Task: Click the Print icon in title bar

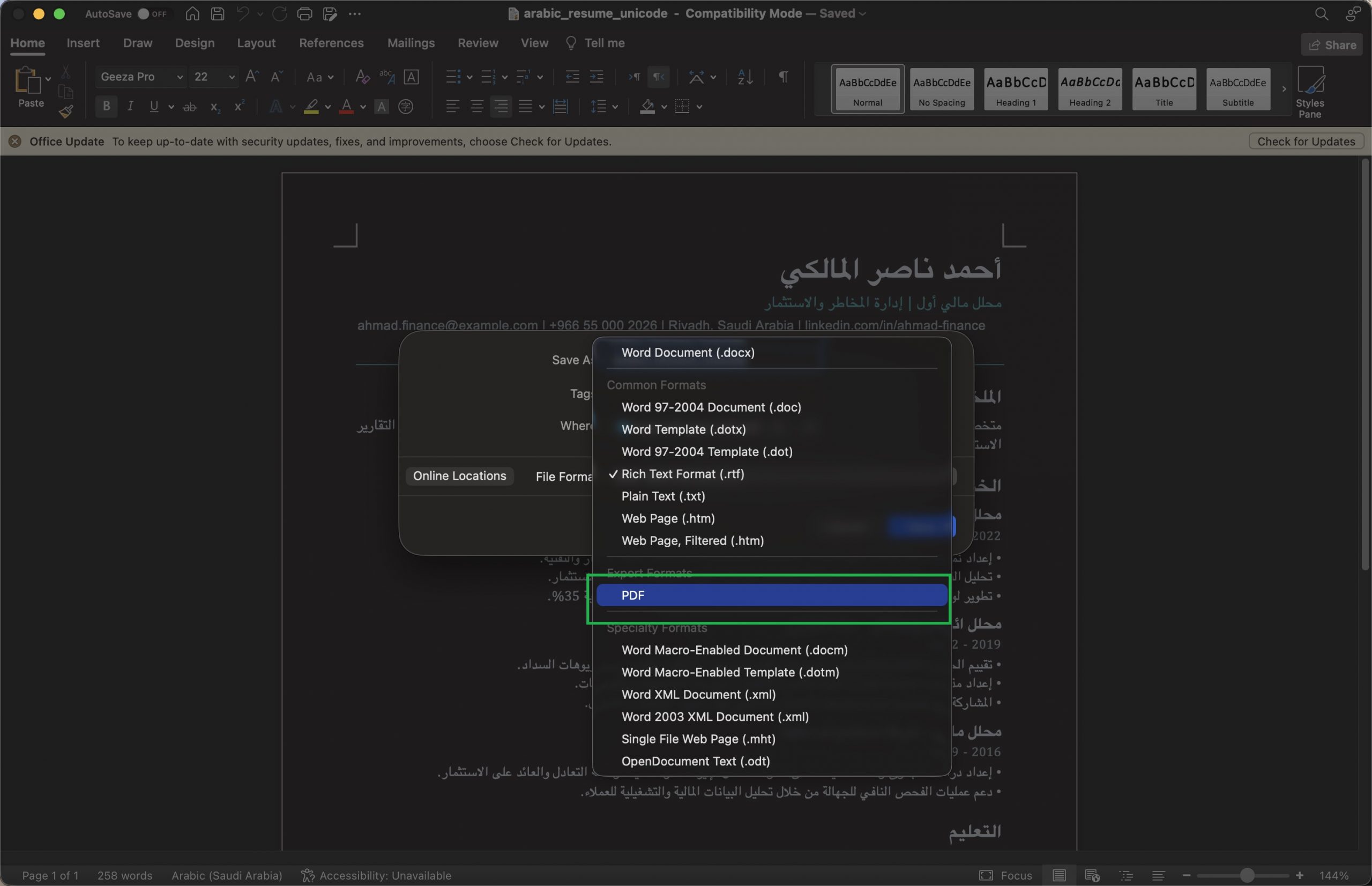Action: tap(304, 14)
